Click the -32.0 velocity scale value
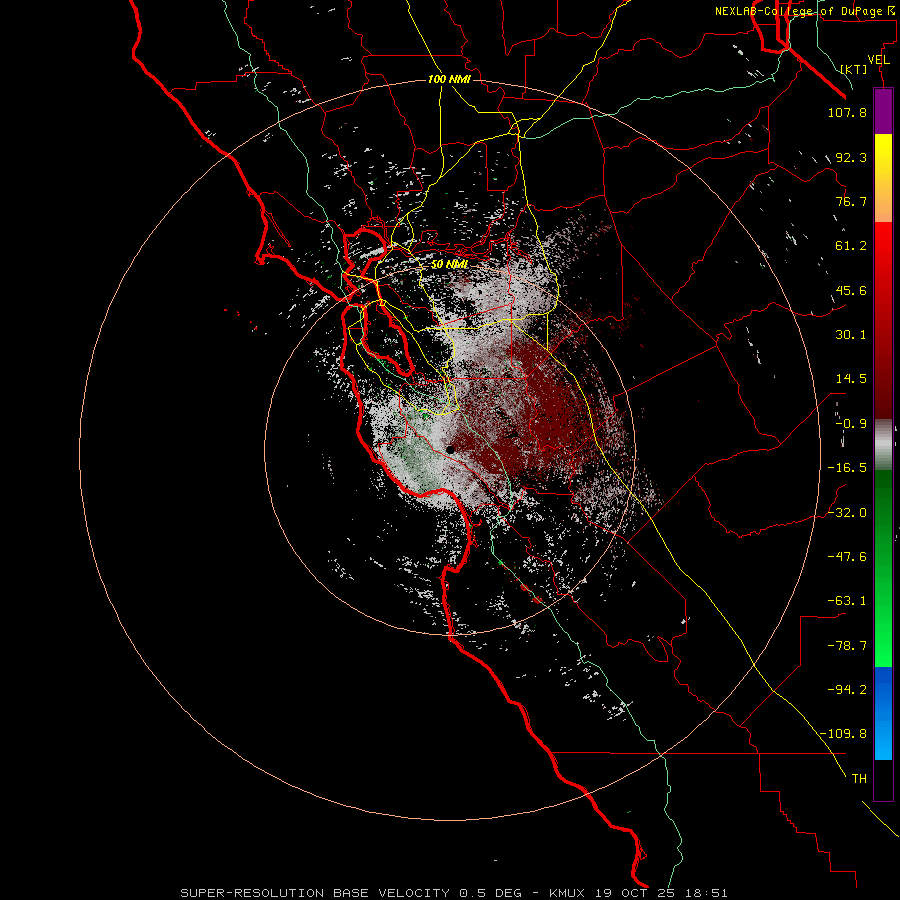This screenshot has height=900, width=900. pos(847,513)
